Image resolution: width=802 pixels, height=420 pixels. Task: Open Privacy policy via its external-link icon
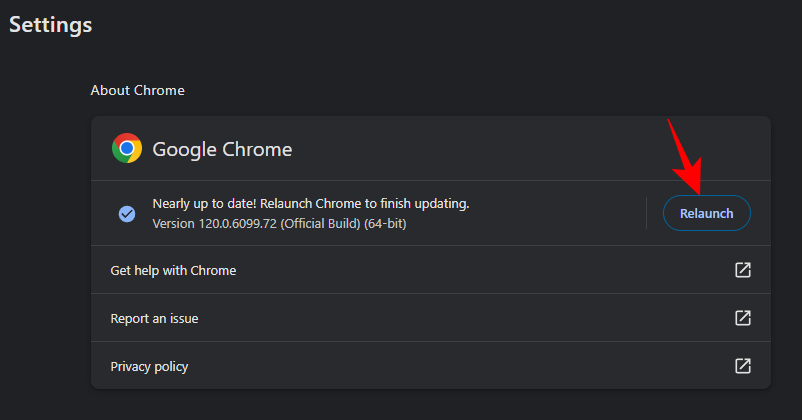click(x=742, y=366)
